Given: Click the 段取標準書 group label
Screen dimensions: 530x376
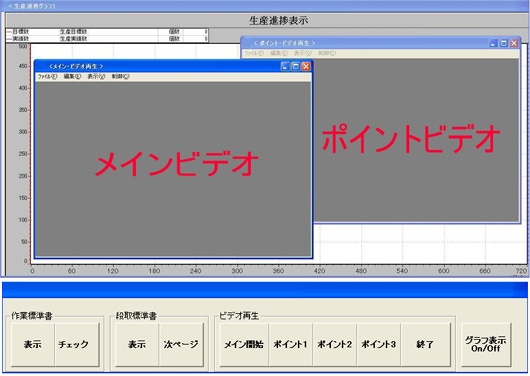Looking at the screenshot, I should [136, 316].
